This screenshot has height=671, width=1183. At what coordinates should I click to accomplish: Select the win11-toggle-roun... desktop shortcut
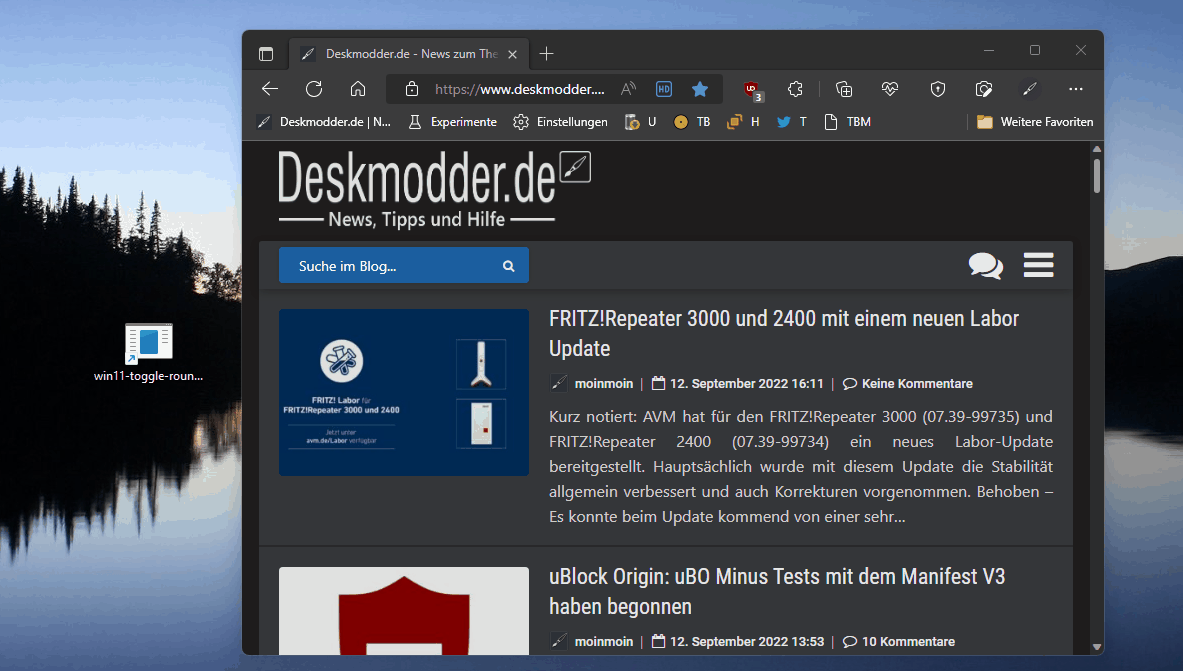(x=149, y=352)
